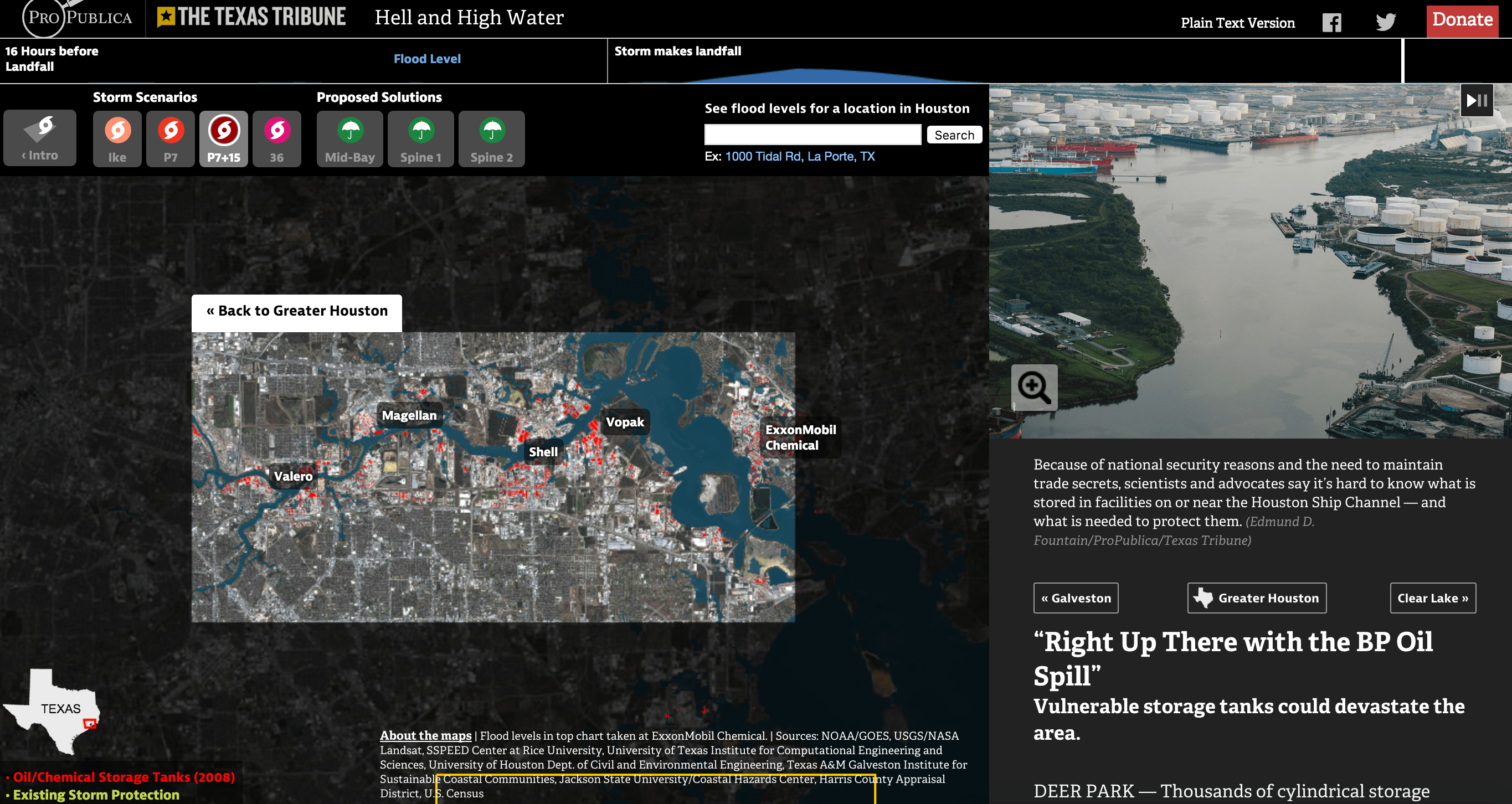This screenshot has height=804, width=1512.
Task: Click the play/pause photo control
Action: point(1477,100)
